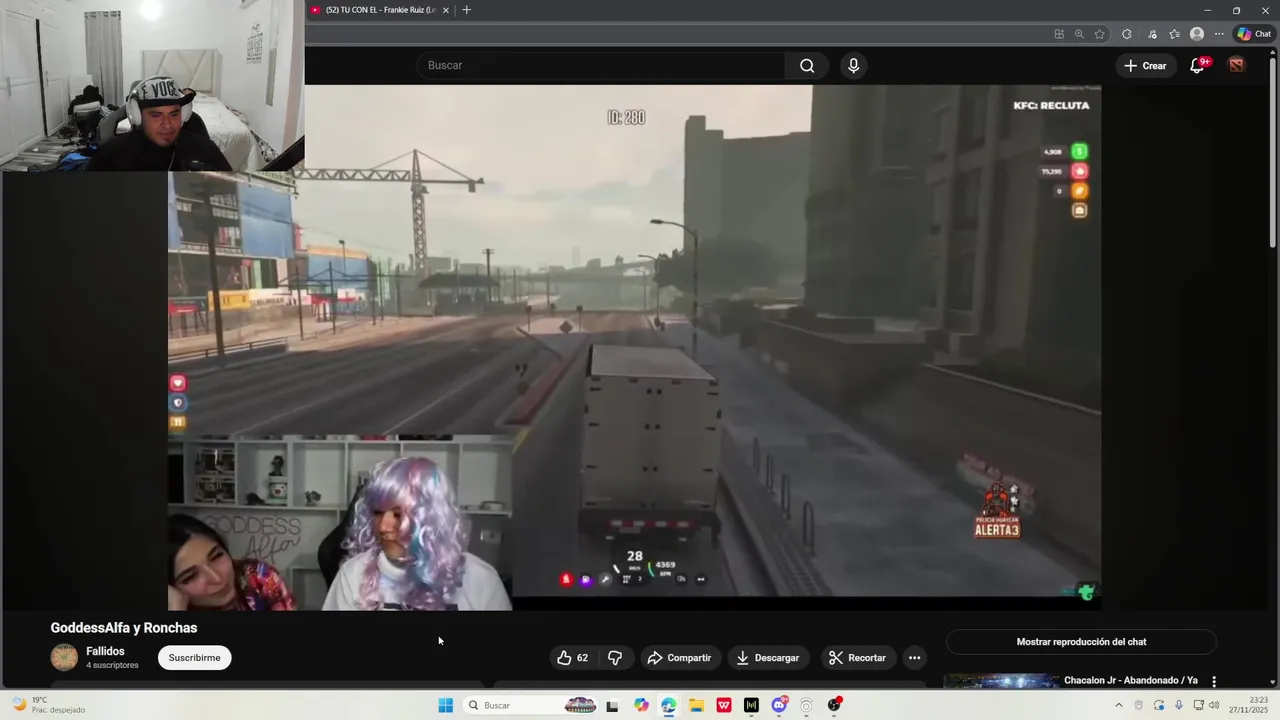
Task: Click taskbar microphone tray icon
Action: tap(1179, 705)
